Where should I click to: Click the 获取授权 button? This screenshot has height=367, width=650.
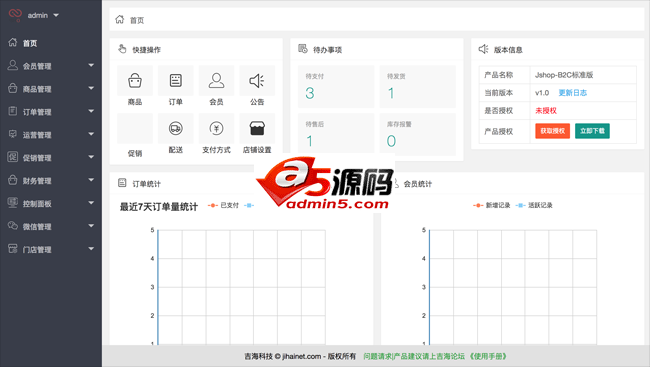tap(552, 131)
